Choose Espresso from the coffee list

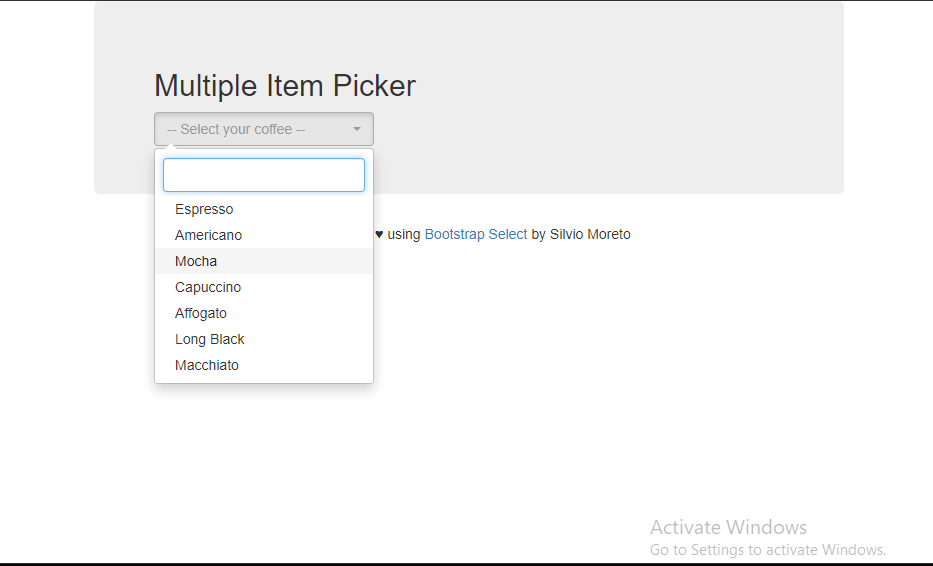click(264, 209)
